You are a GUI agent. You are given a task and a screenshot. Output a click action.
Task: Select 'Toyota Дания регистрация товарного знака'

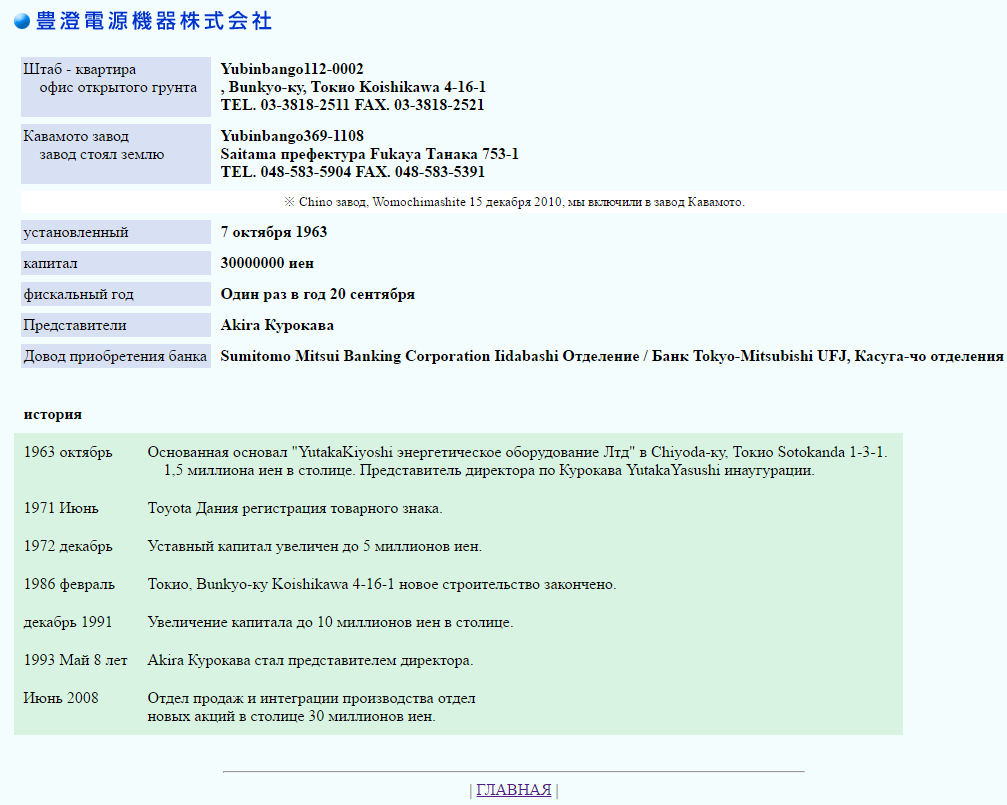(295, 508)
